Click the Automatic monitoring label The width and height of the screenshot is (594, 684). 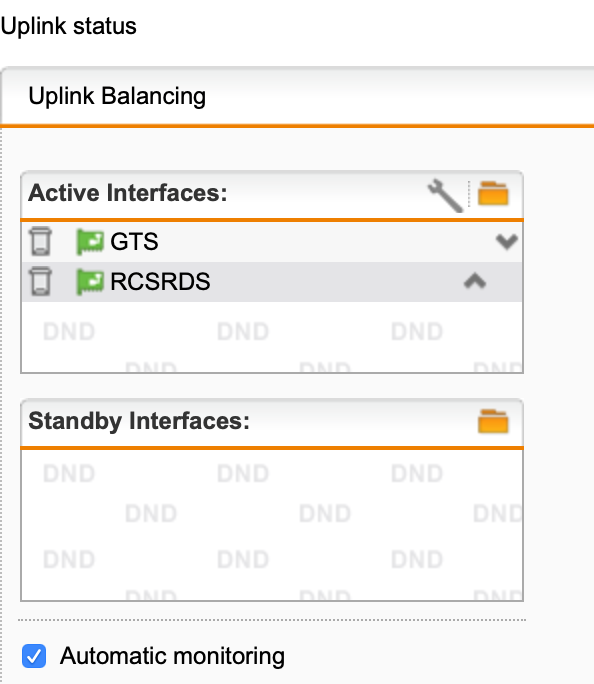tap(172, 656)
